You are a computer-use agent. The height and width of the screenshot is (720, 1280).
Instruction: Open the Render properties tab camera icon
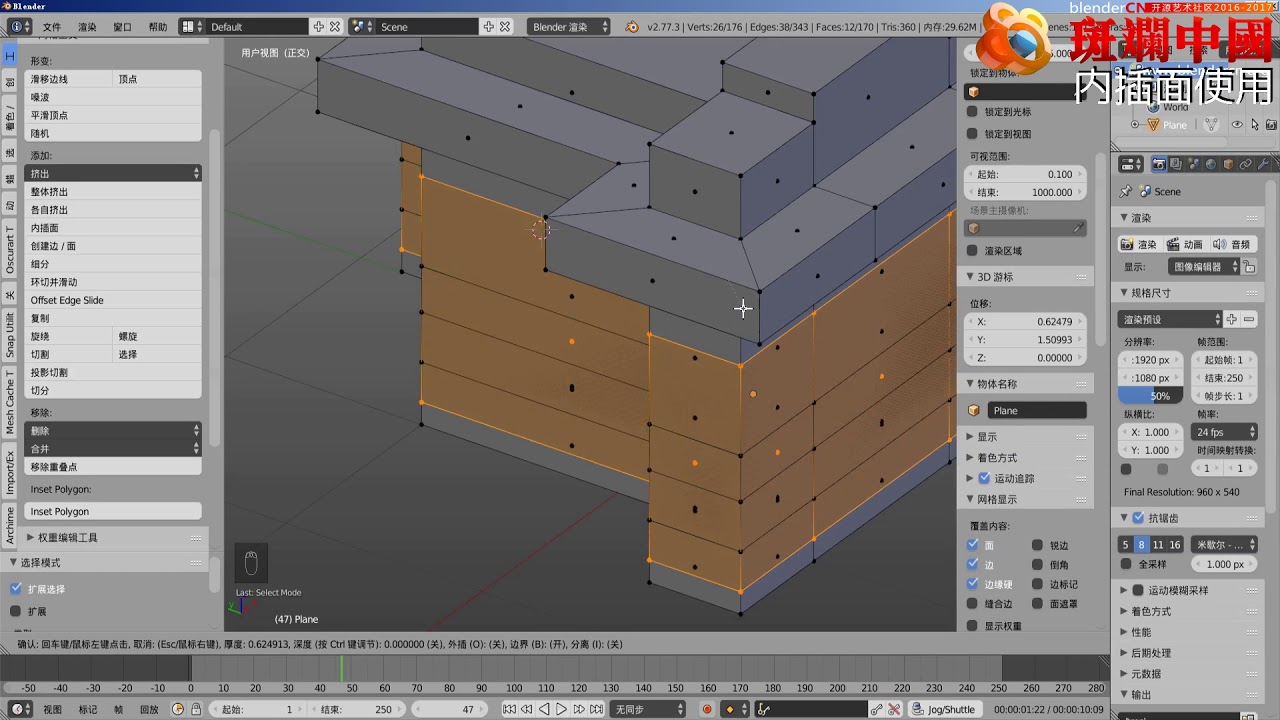(x=1159, y=164)
